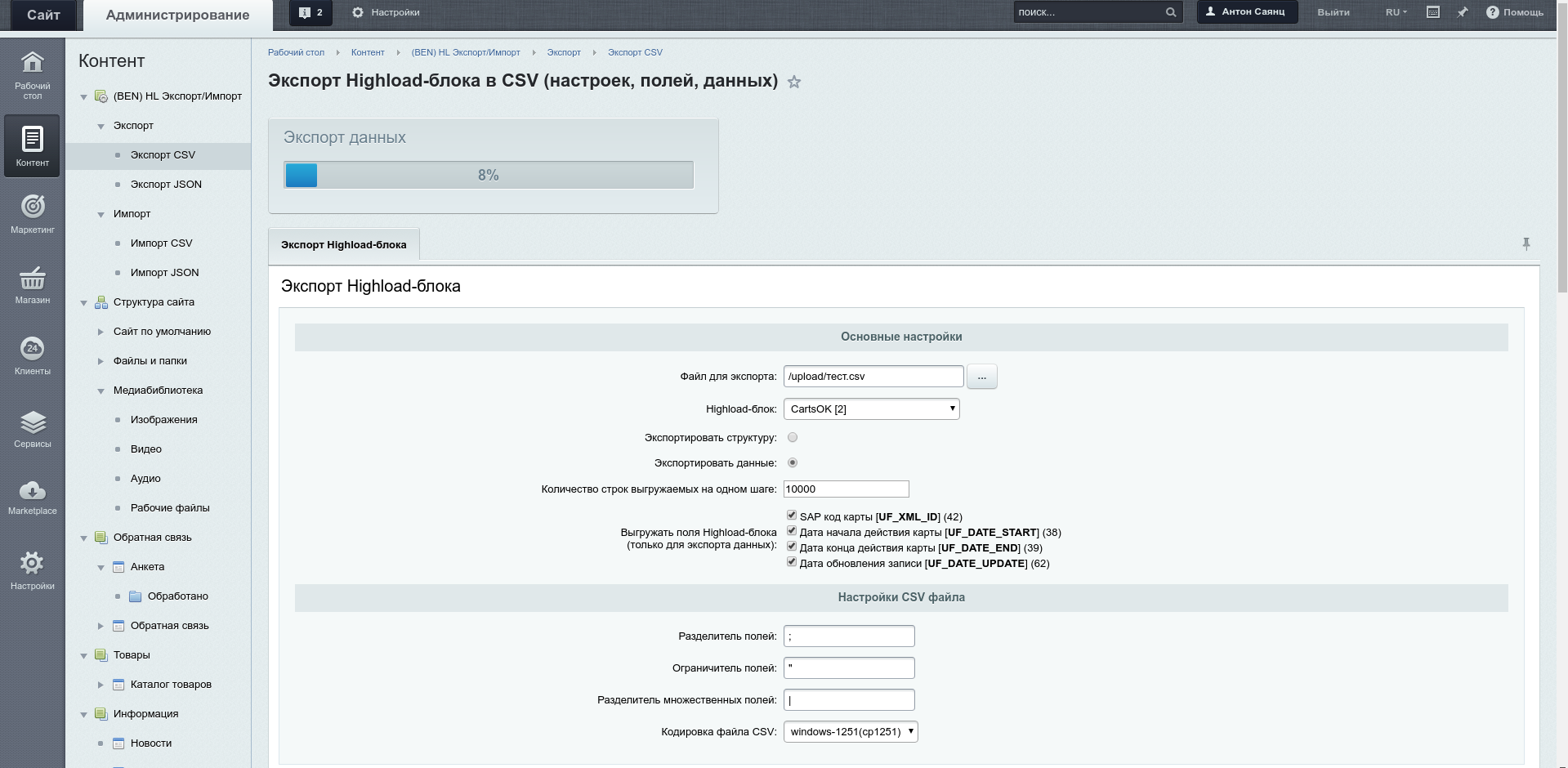The image size is (1568, 768).
Task: Collapse the (BEN) HL Экспорт/Импорт tree node
Action: click(x=83, y=97)
